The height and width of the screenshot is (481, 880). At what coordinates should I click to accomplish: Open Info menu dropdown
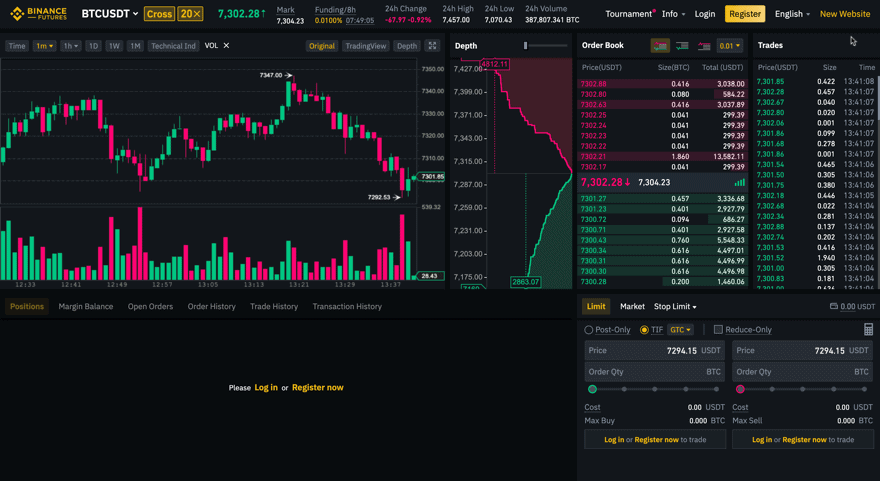673,14
